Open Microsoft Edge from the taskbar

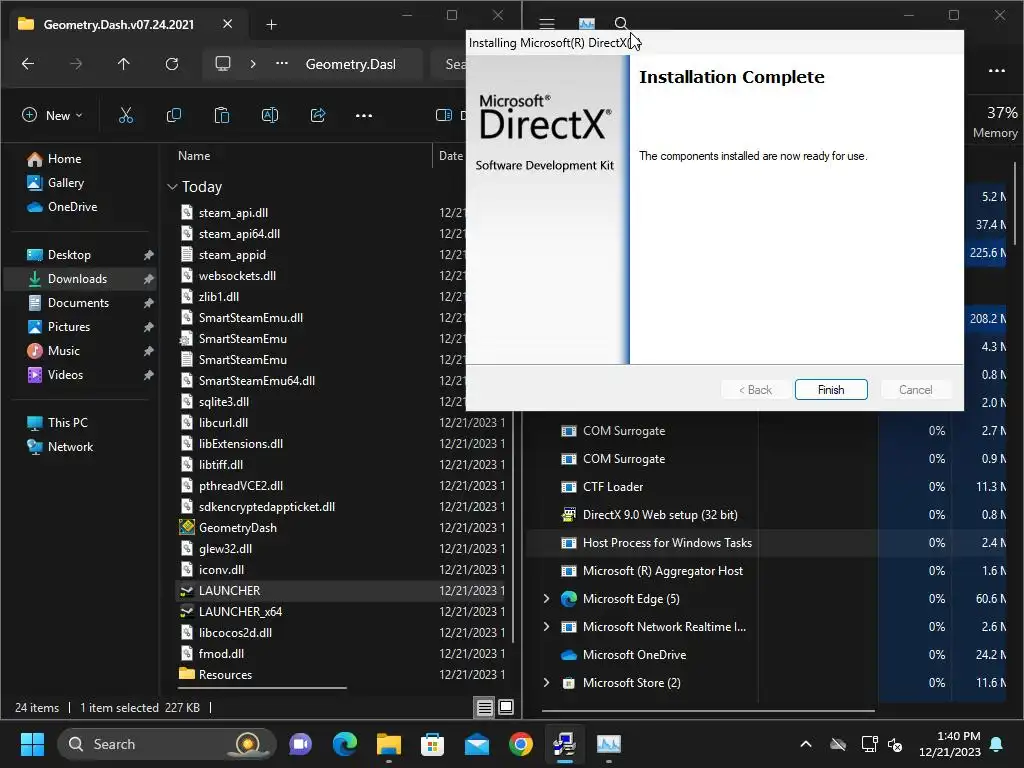345,744
